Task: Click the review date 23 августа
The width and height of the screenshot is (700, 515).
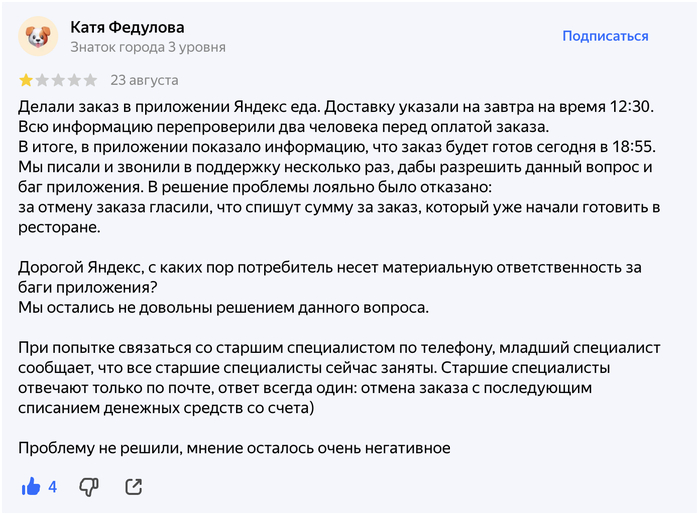Action: pos(145,80)
